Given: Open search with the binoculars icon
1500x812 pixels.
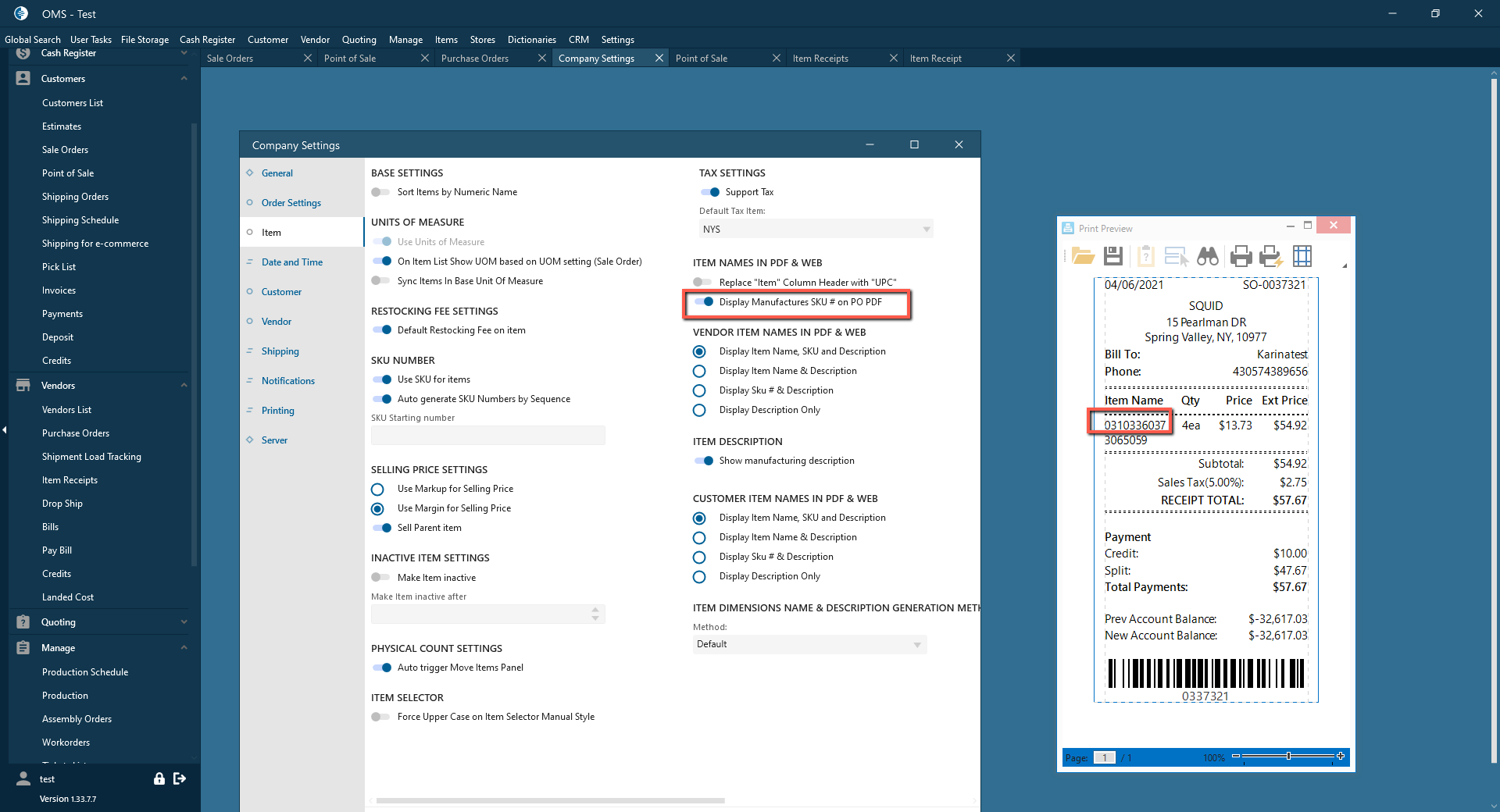Looking at the screenshot, I should (x=1208, y=256).
